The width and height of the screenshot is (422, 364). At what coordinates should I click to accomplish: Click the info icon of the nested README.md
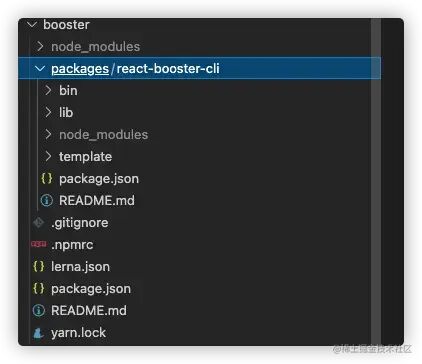(47, 200)
